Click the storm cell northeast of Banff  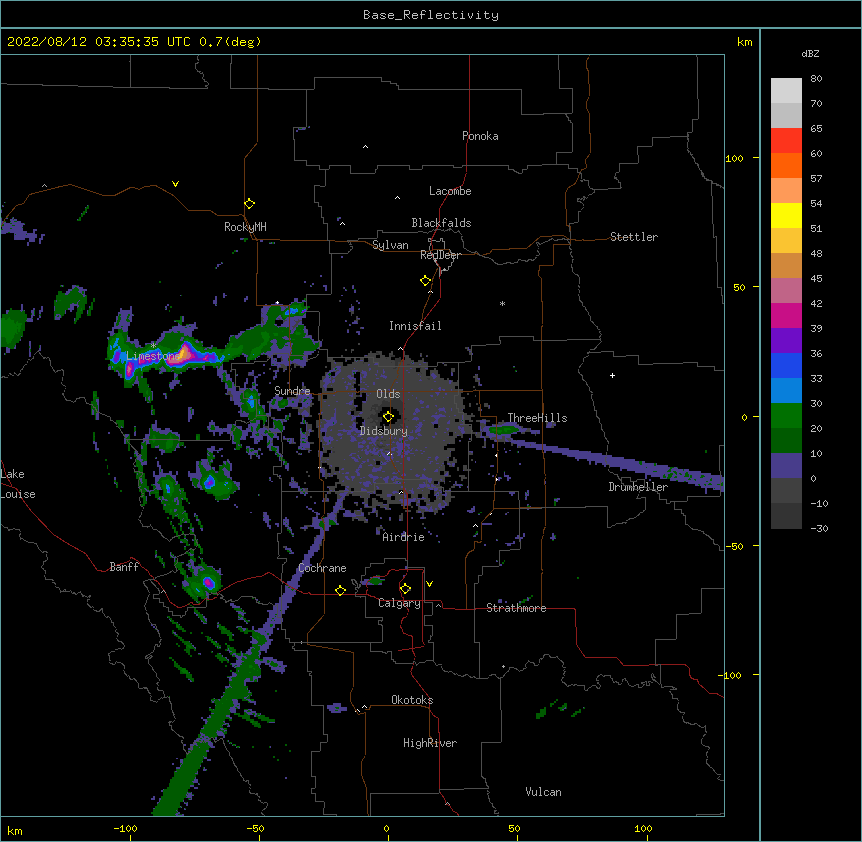[x=207, y=582]
